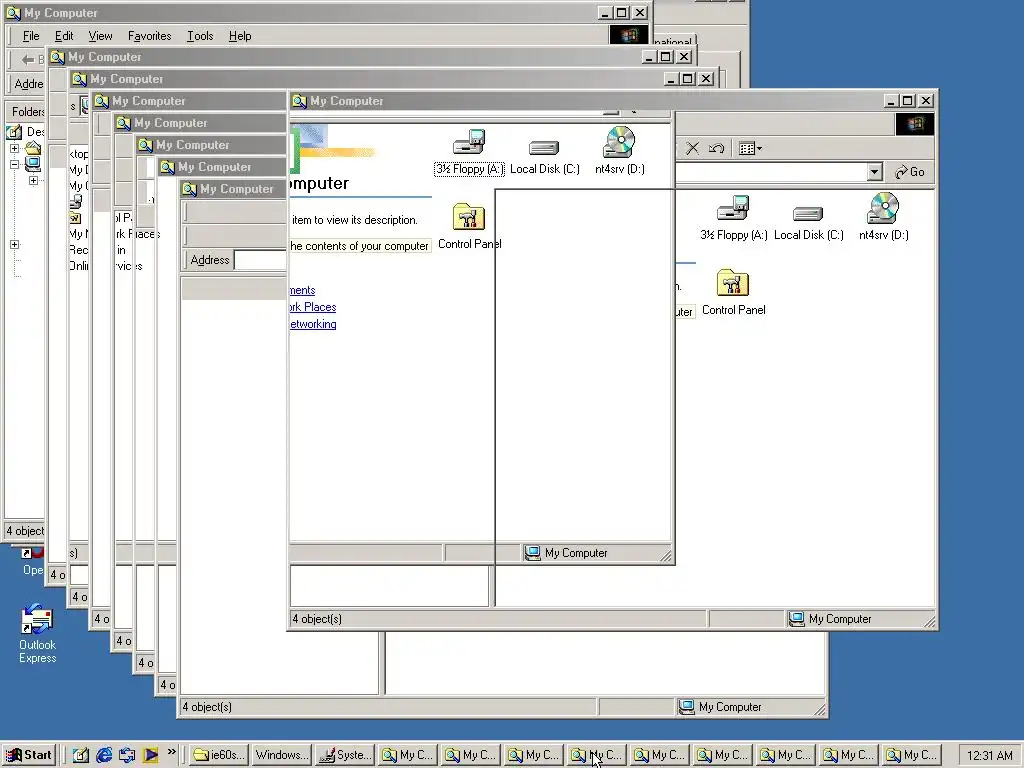Select Local Disk (C:) in the pane with the blue links
1024x768 pixels.
point(545,157)
